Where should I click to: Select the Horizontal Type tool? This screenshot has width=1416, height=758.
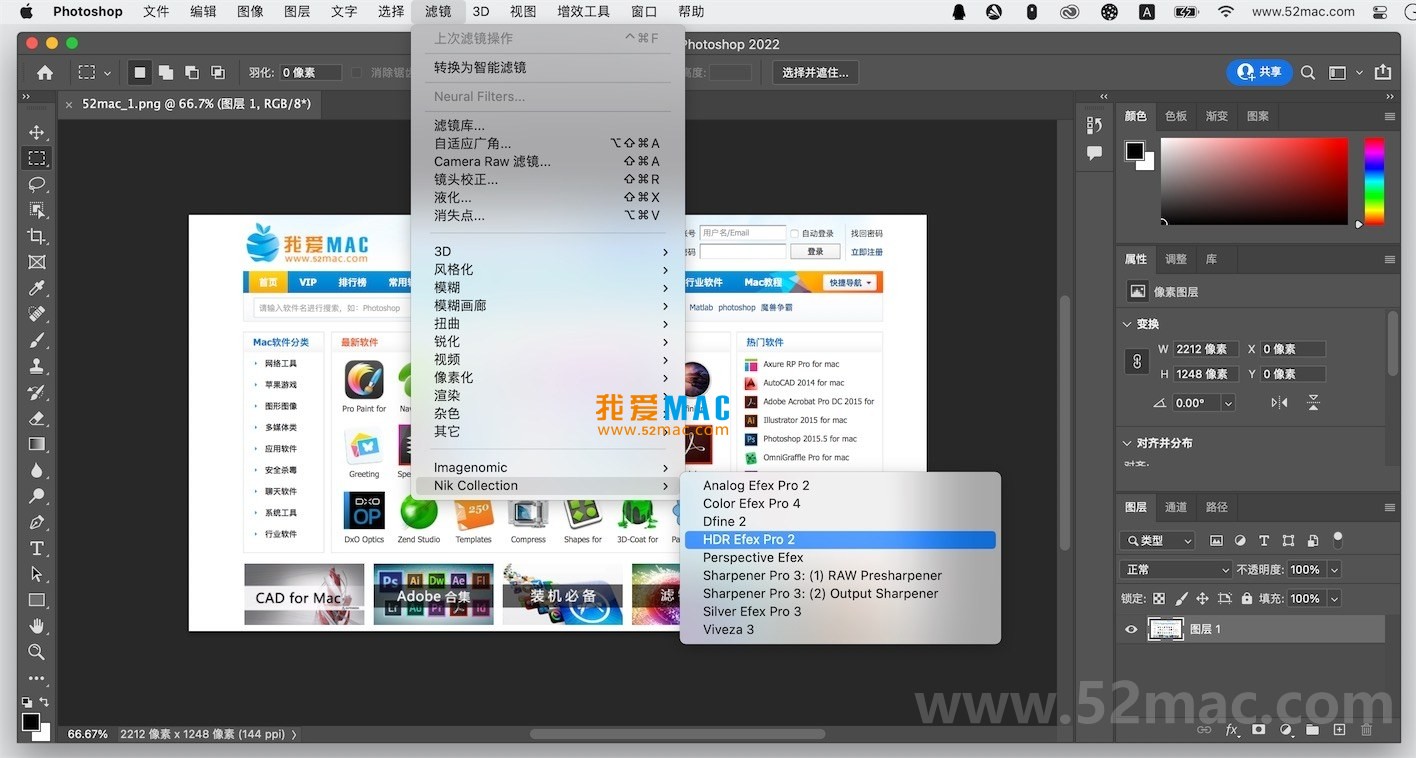point(36,548)
